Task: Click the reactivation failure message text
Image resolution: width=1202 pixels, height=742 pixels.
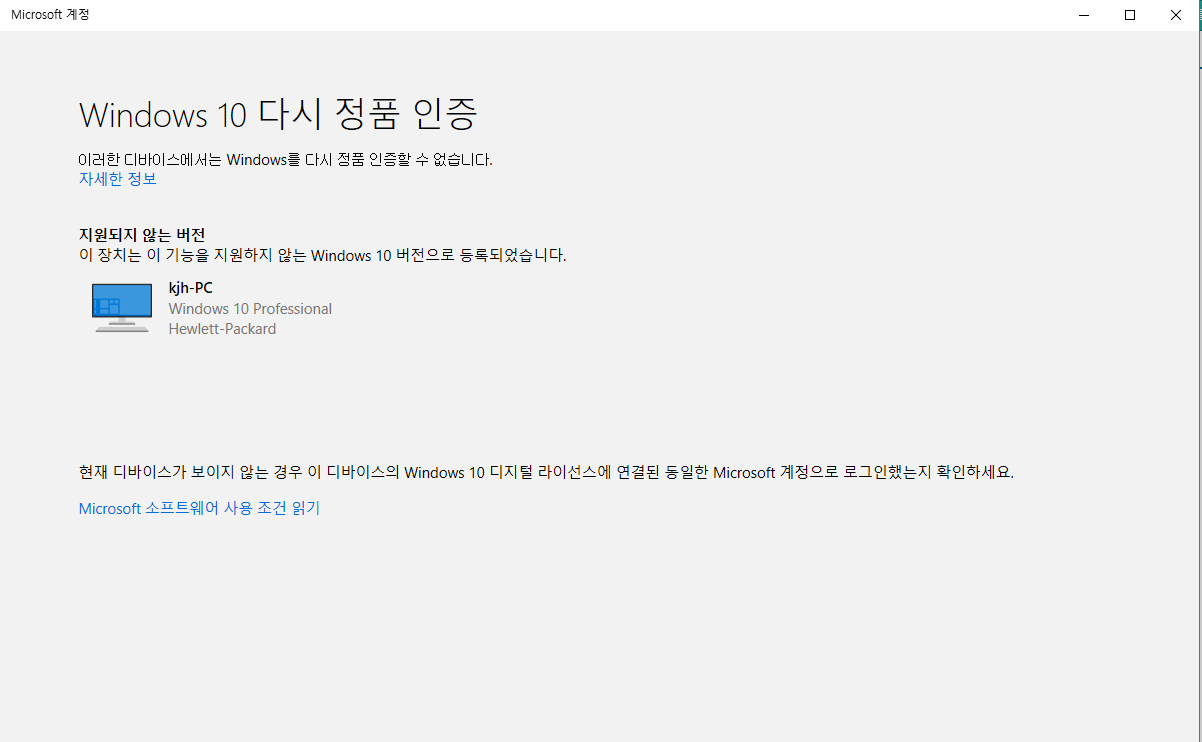Action: point(284,159)
